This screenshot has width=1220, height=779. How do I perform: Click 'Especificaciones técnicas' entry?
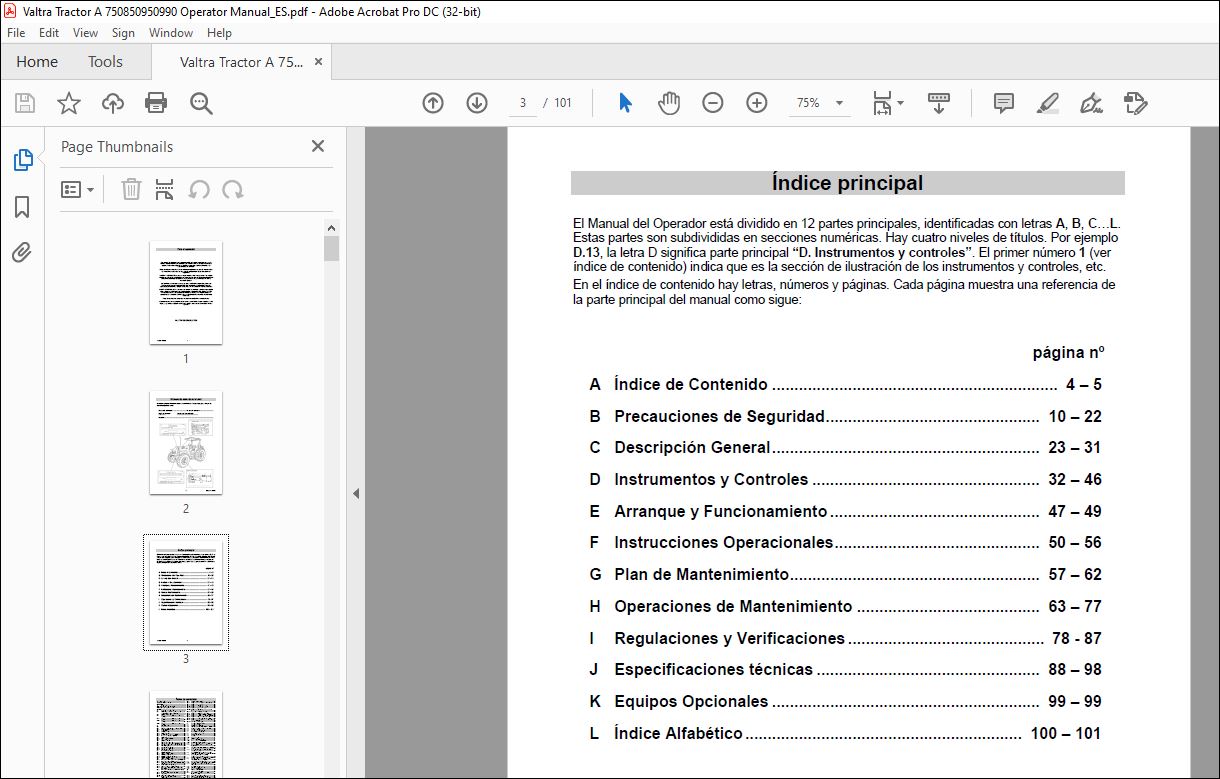[x=845, y=669]
